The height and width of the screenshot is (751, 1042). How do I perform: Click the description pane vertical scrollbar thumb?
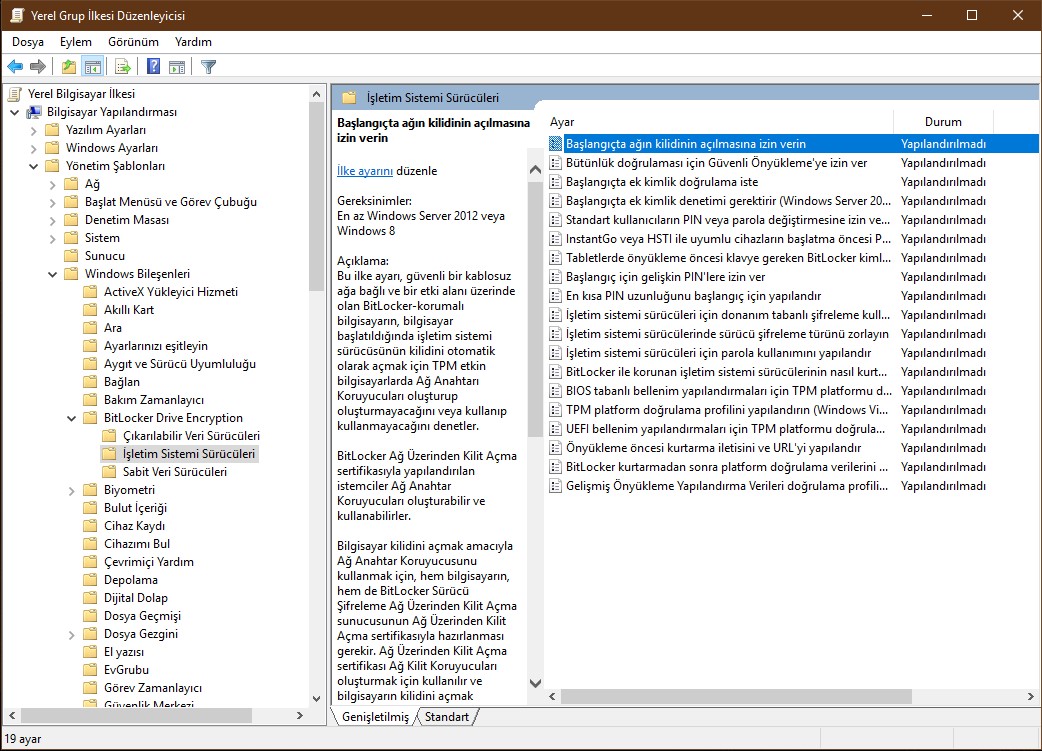pos(535,308)
